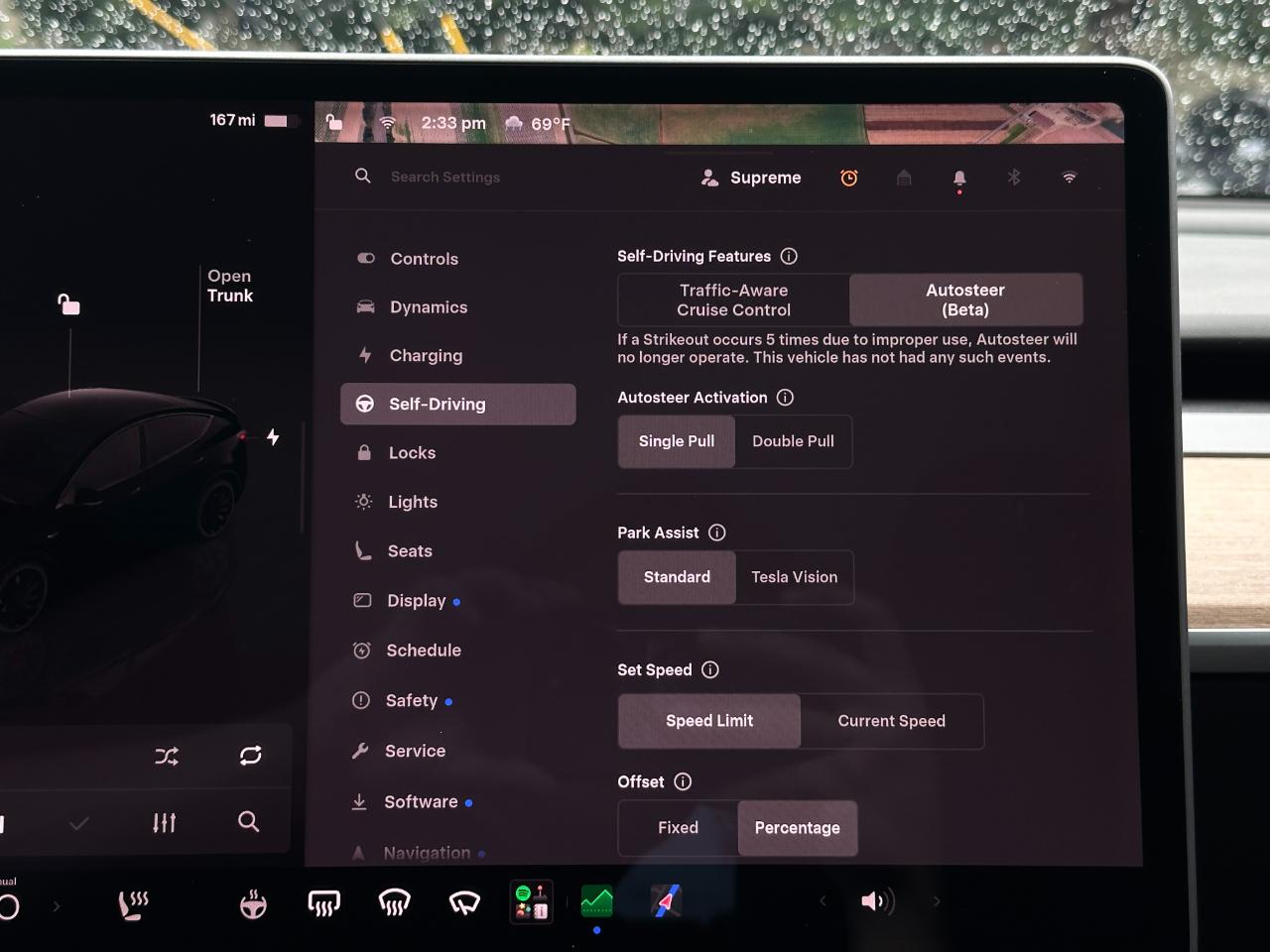Switch Autosteer Activation to Double Pull
This screenshot has width=1270, height=952.
pos(793,441)
